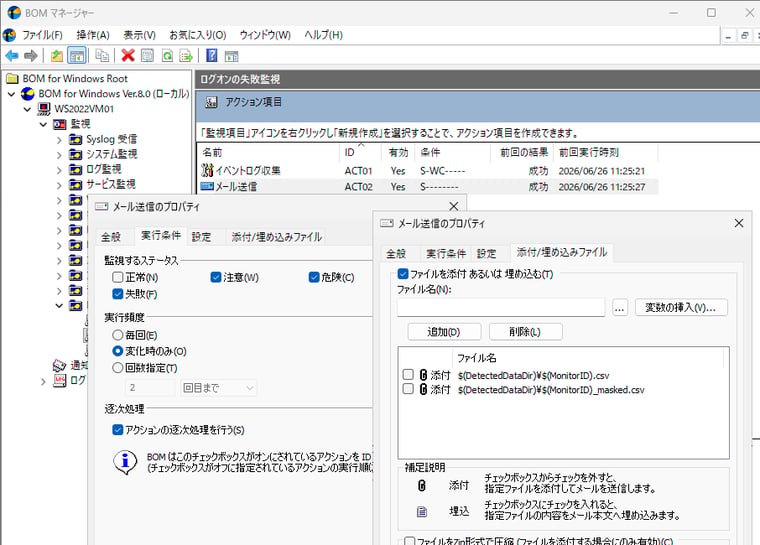The height and width of the screenshot is (545, 760).
Task: Toggle アクションの逐次処理を行う(S) checkbox
Action: [118, 430]
